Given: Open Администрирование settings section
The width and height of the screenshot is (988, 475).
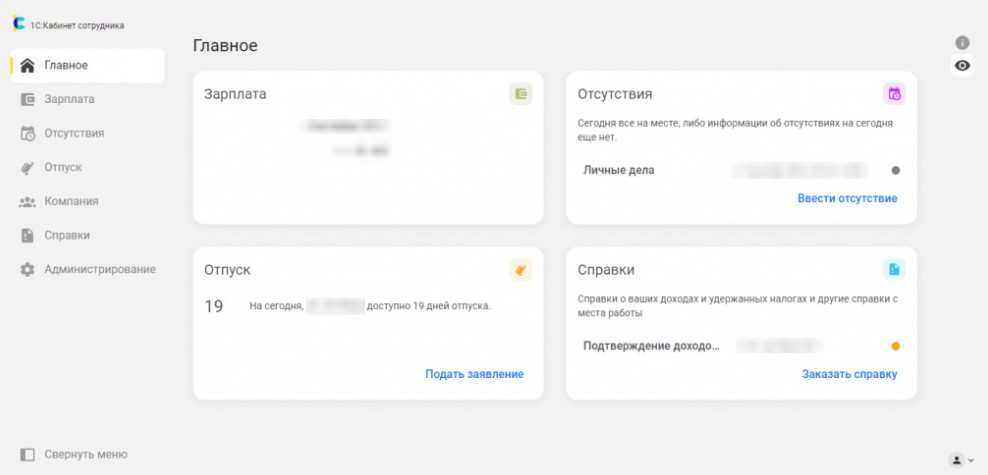Looking at the screenshot, I should (x=99, y=269).
